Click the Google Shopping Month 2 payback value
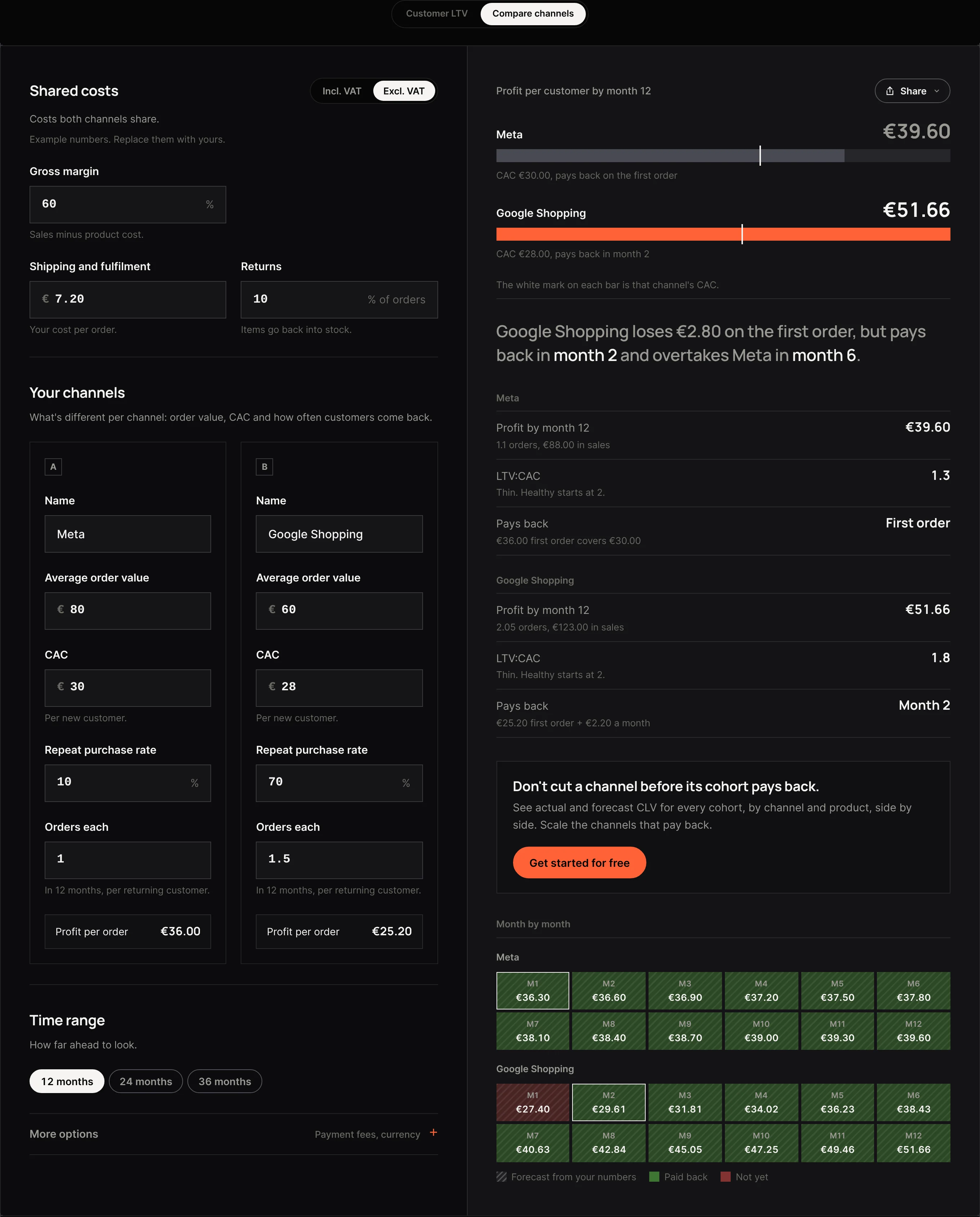The image size is (980, 1217). (x=924, y=705)
